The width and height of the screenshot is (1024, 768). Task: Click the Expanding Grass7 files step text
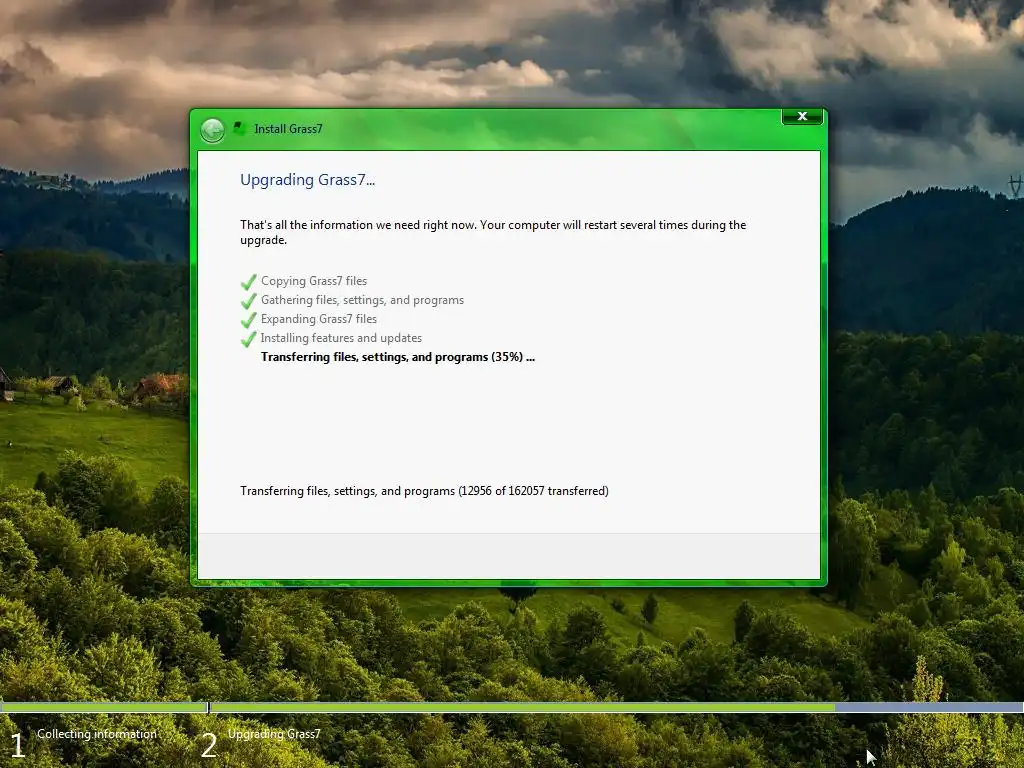tap(319, 319)
